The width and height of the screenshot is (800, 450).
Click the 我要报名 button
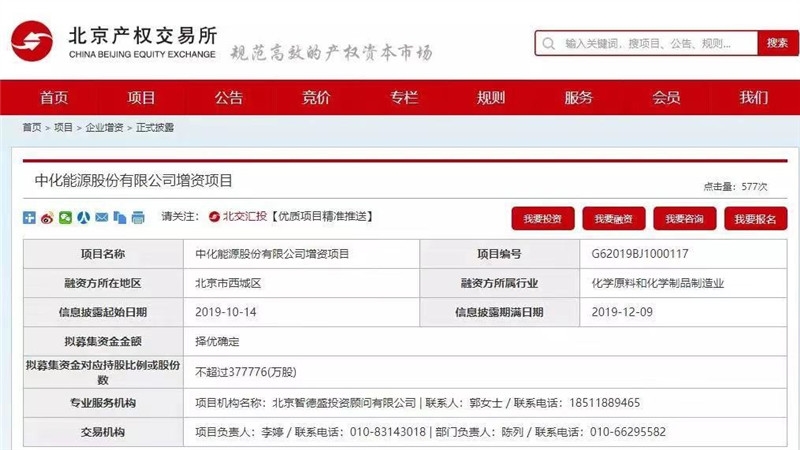click(x=755, y=219)
